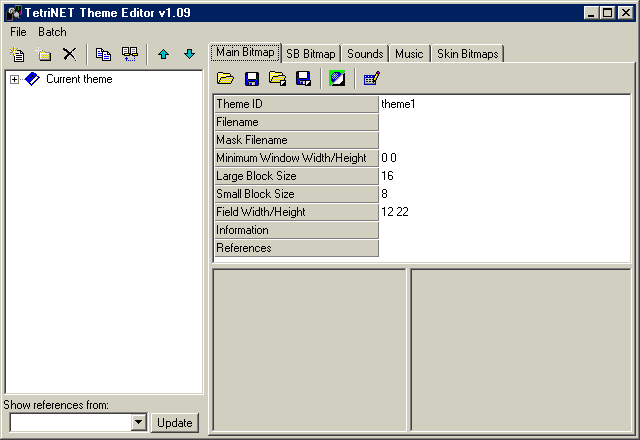Click Field Width/Height value 12 22
This screenshot has height=440, width=640.
(504, 212)
